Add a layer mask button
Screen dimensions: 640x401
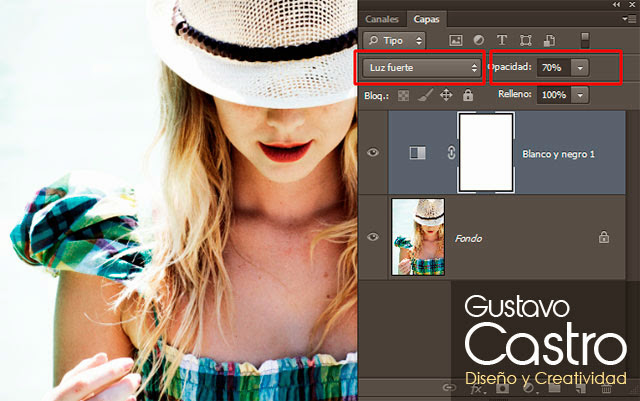pos(502,388)
